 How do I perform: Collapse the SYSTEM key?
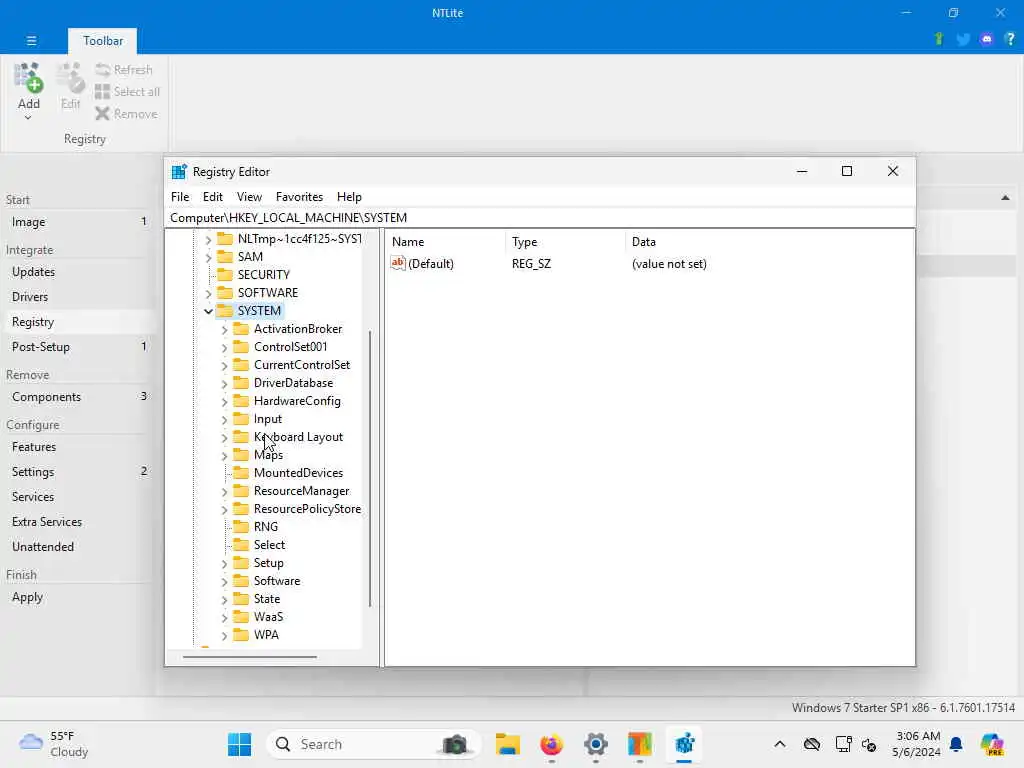[208, 312]
